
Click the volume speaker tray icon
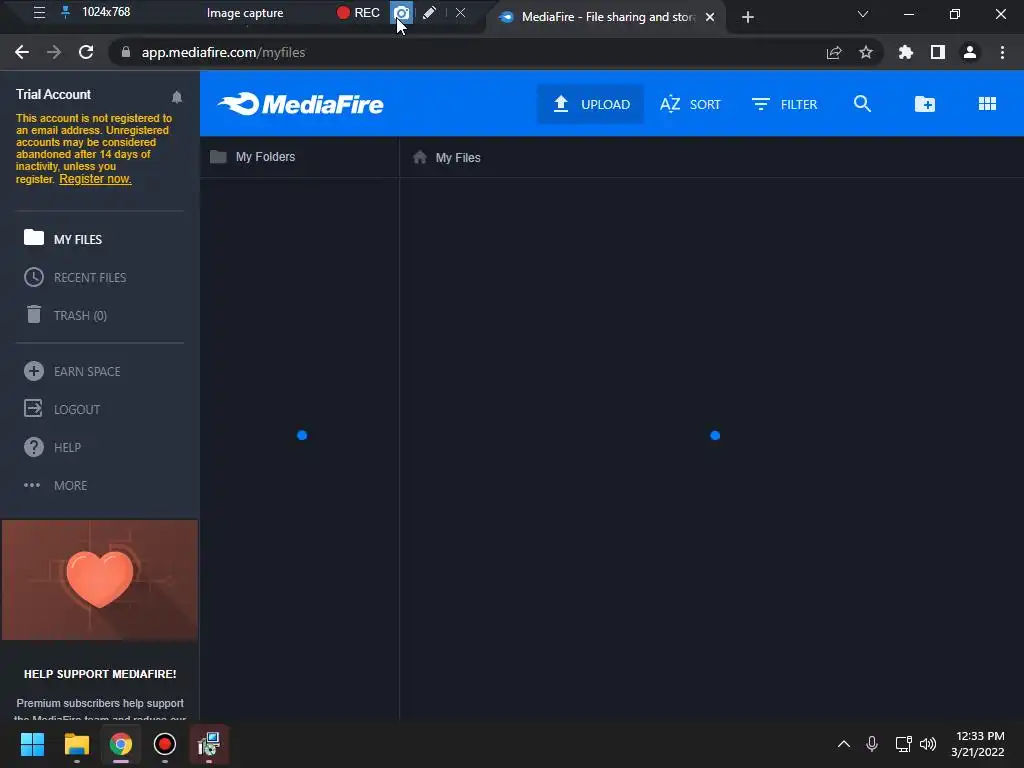point(927,744)
